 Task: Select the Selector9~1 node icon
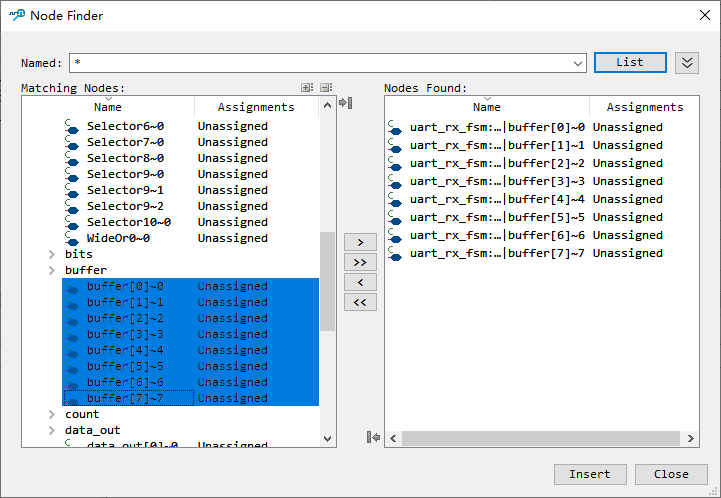(x=72, y=191)
